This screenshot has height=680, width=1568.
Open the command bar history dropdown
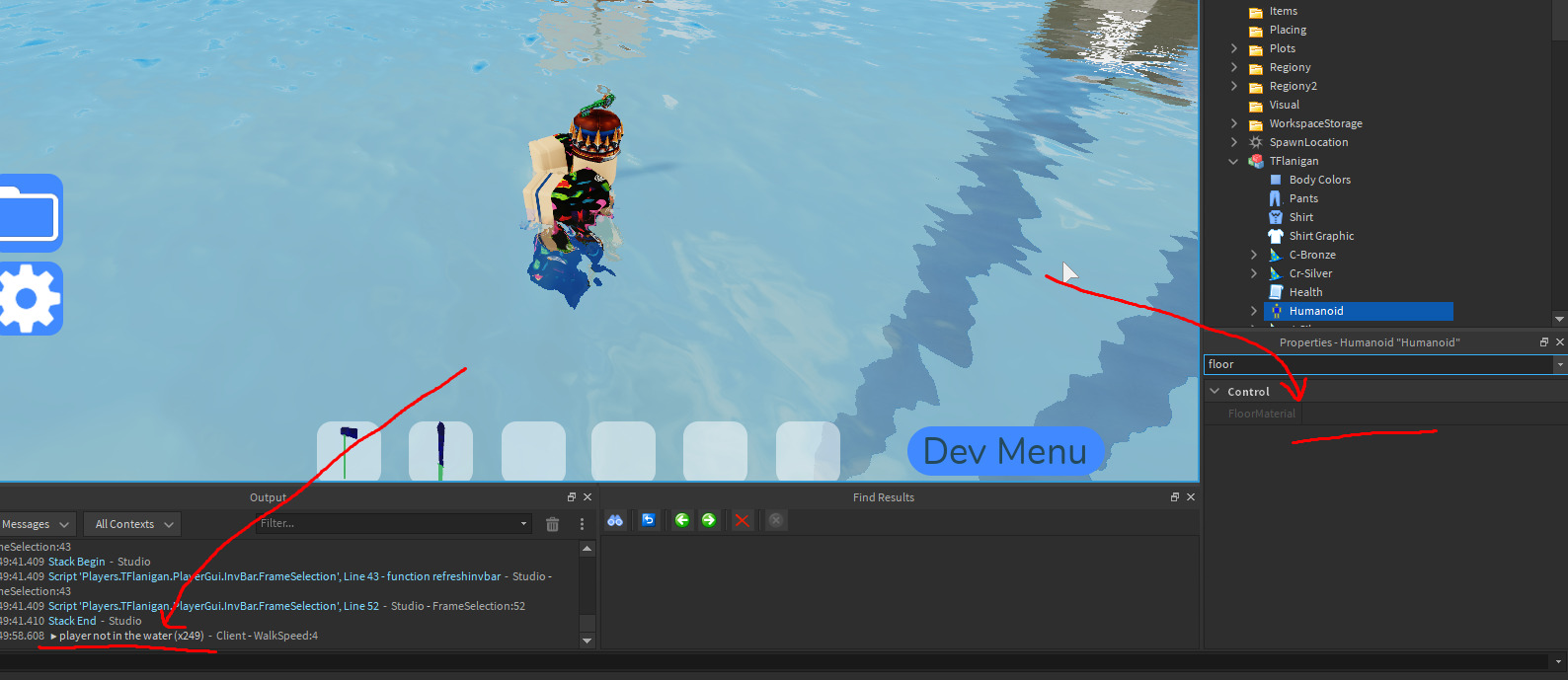click(1559, 662)
